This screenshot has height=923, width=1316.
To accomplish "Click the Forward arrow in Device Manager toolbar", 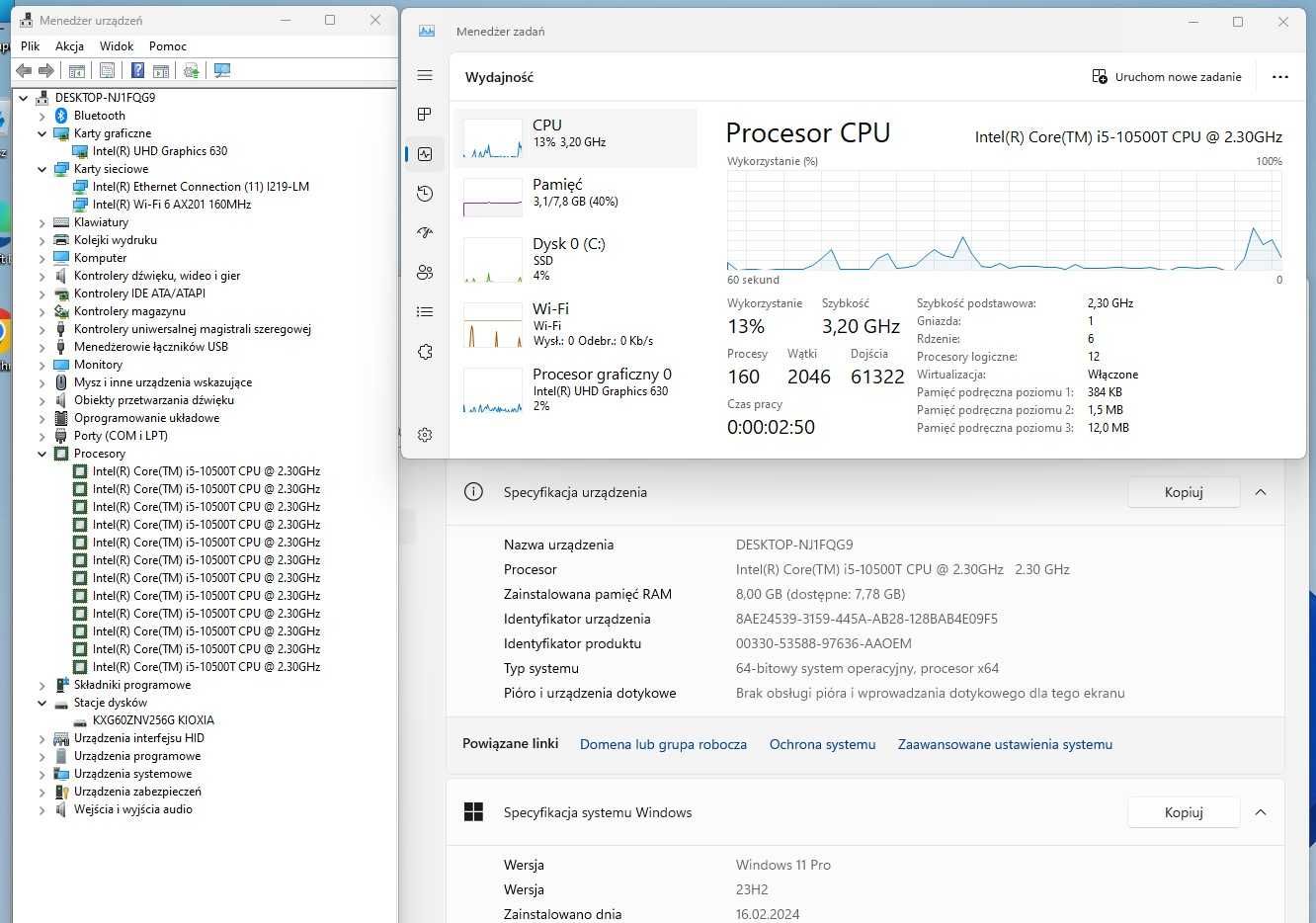I will coord(45,70).
